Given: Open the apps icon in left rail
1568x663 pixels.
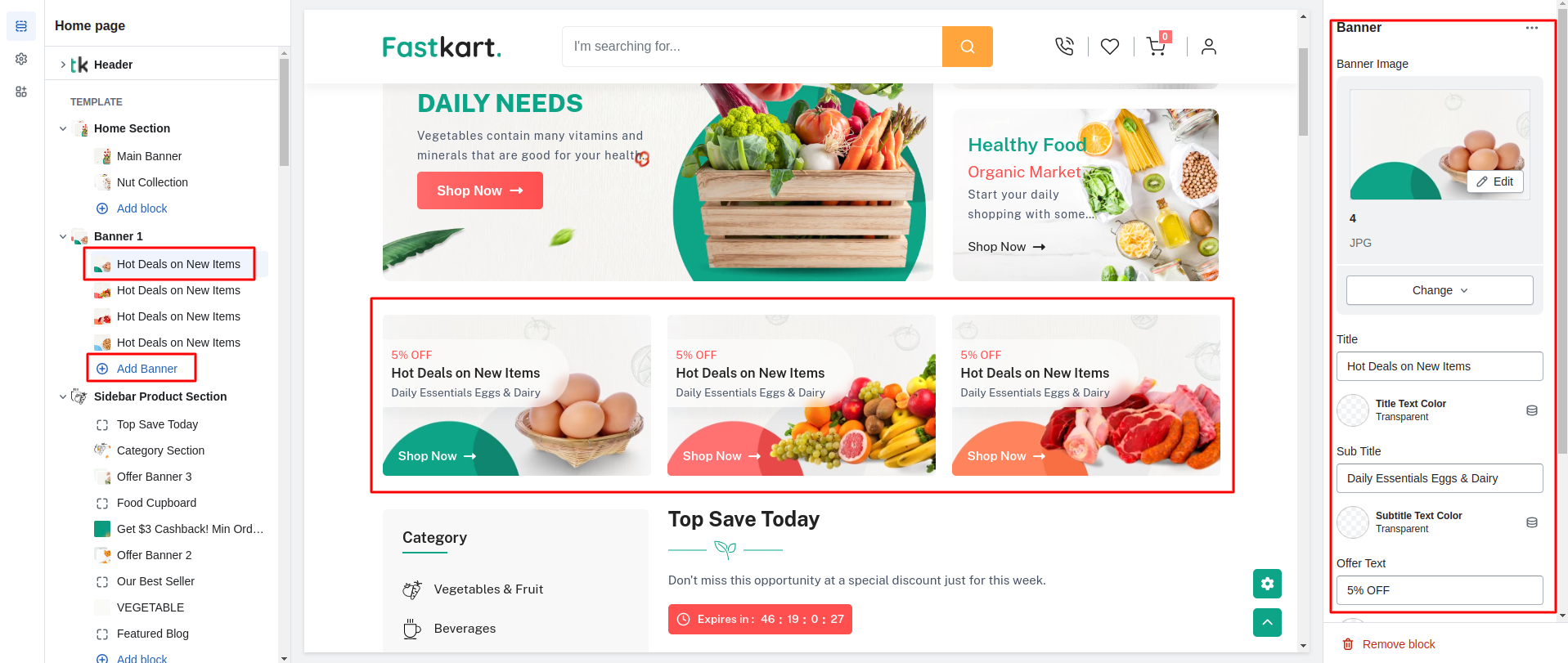Looking at the screenshot, I should [21, 92].
